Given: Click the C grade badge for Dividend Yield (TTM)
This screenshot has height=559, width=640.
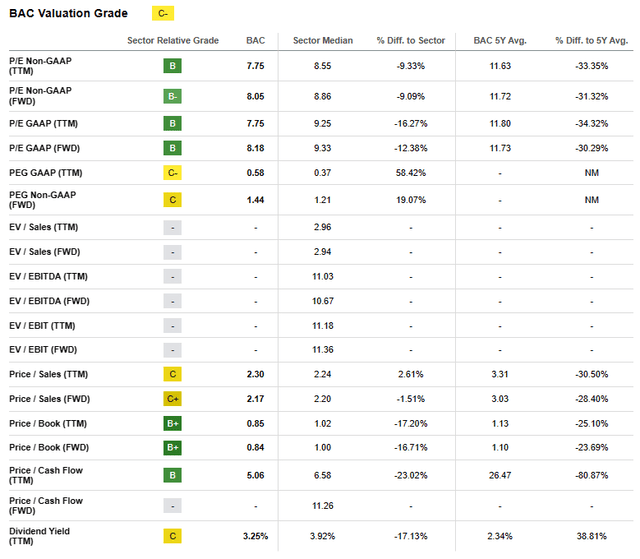Looking at the screenshot, I should [174, 536].
